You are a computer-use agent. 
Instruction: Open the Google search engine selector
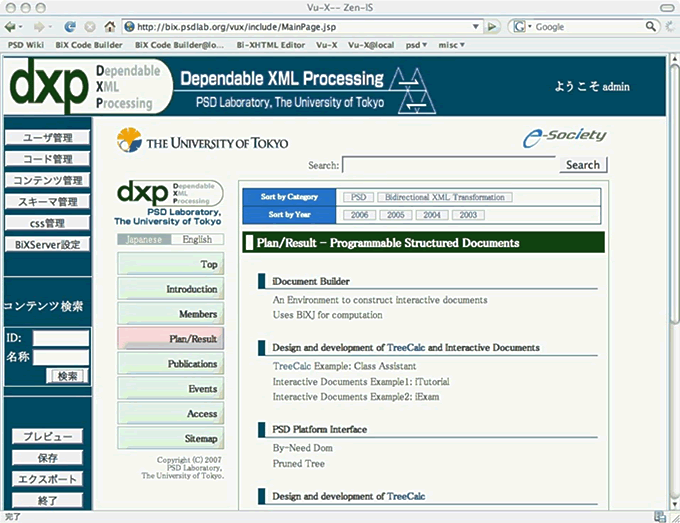tap(522, 27)
